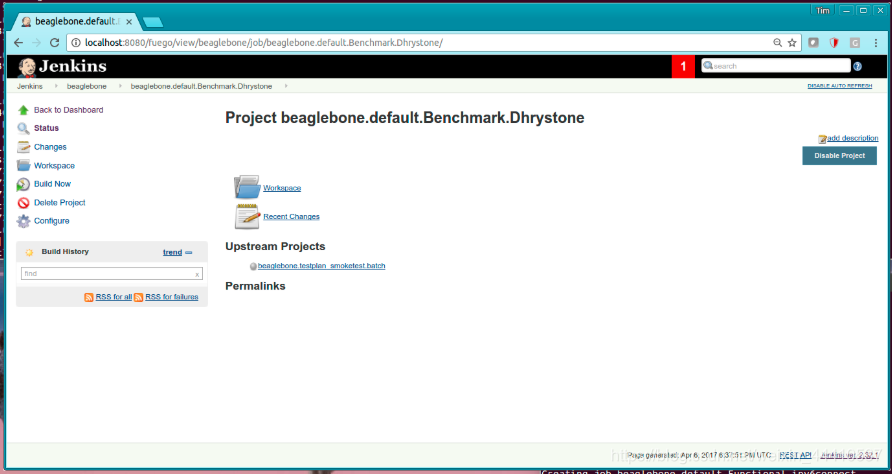This screenshot has height=474, width=892.
Task: Open the Workspace sidebar link
Action: (x=54, y=166)
